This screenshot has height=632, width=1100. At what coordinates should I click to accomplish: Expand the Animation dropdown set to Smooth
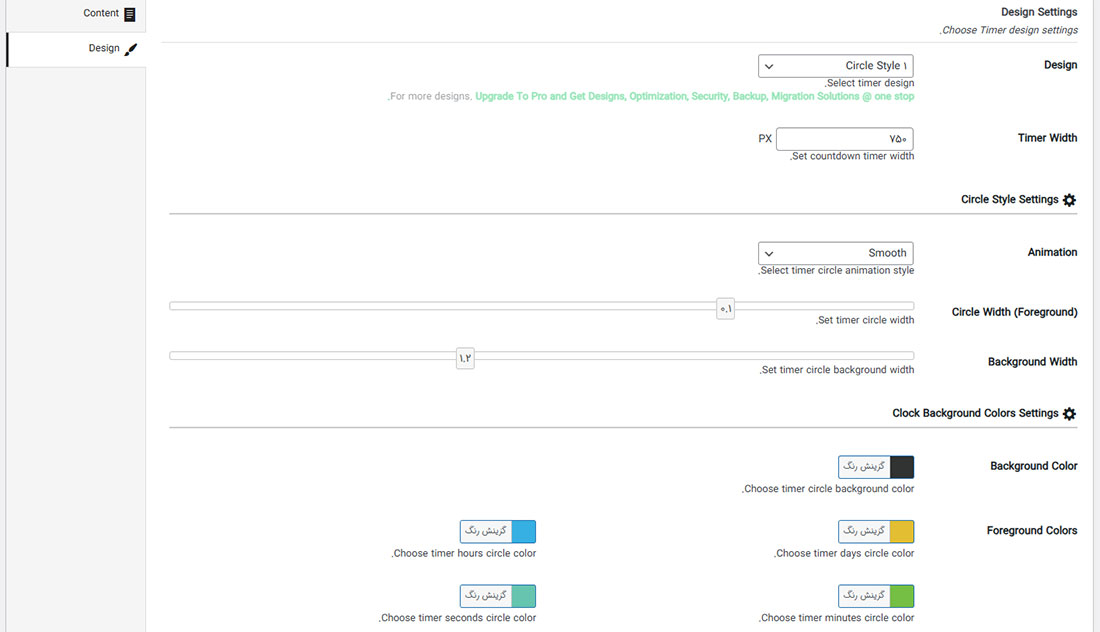[x=835, y=253]
